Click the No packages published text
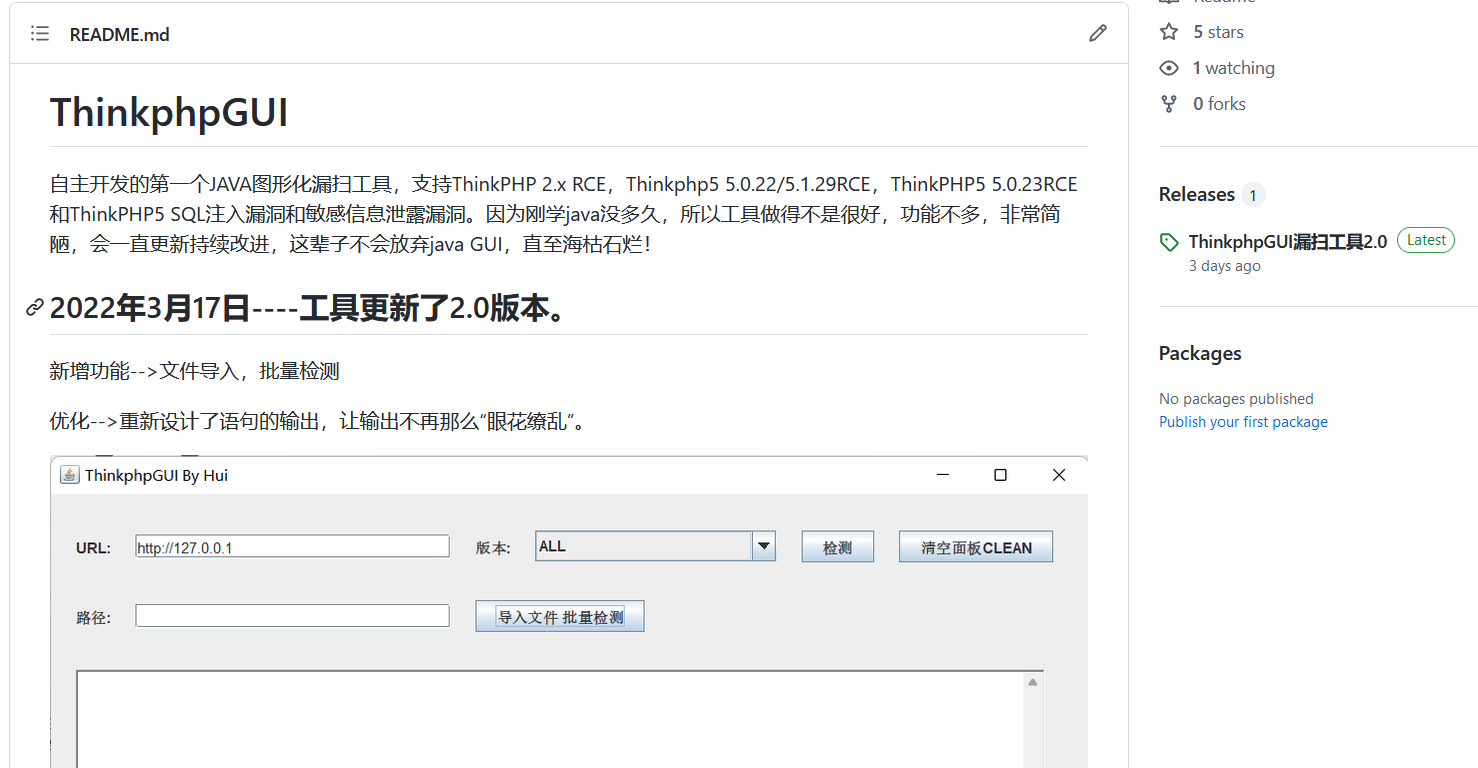 1236,398
